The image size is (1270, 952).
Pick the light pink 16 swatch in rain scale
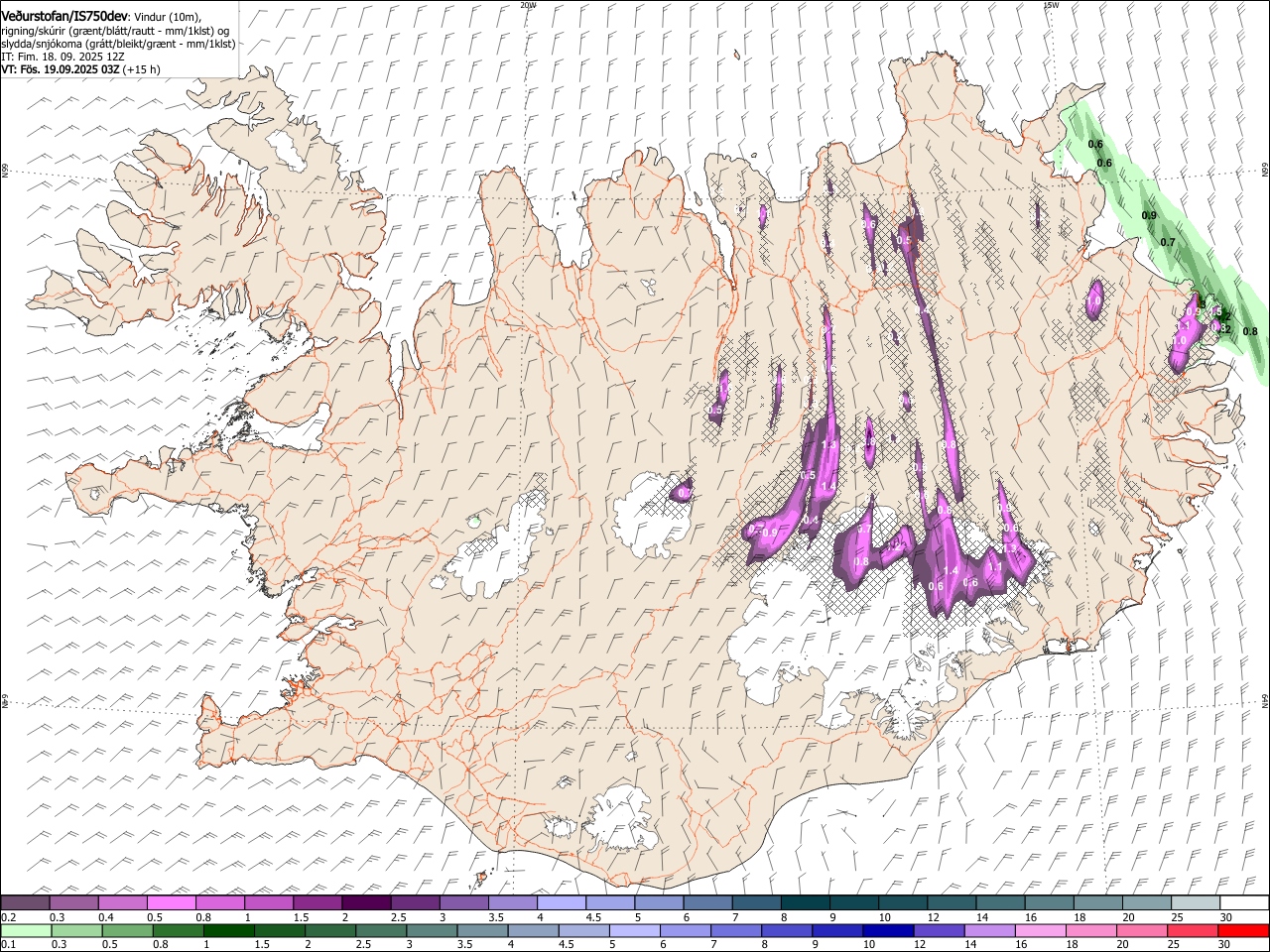[1041, 931]
